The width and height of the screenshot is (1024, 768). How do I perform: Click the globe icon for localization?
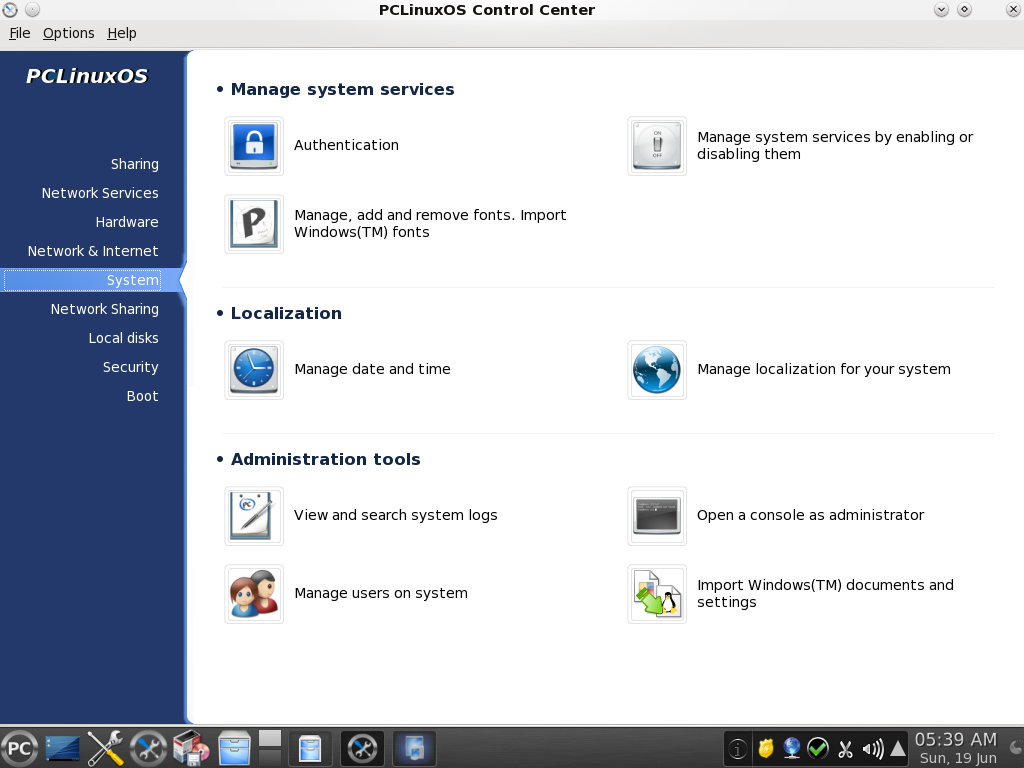point(657,370)
